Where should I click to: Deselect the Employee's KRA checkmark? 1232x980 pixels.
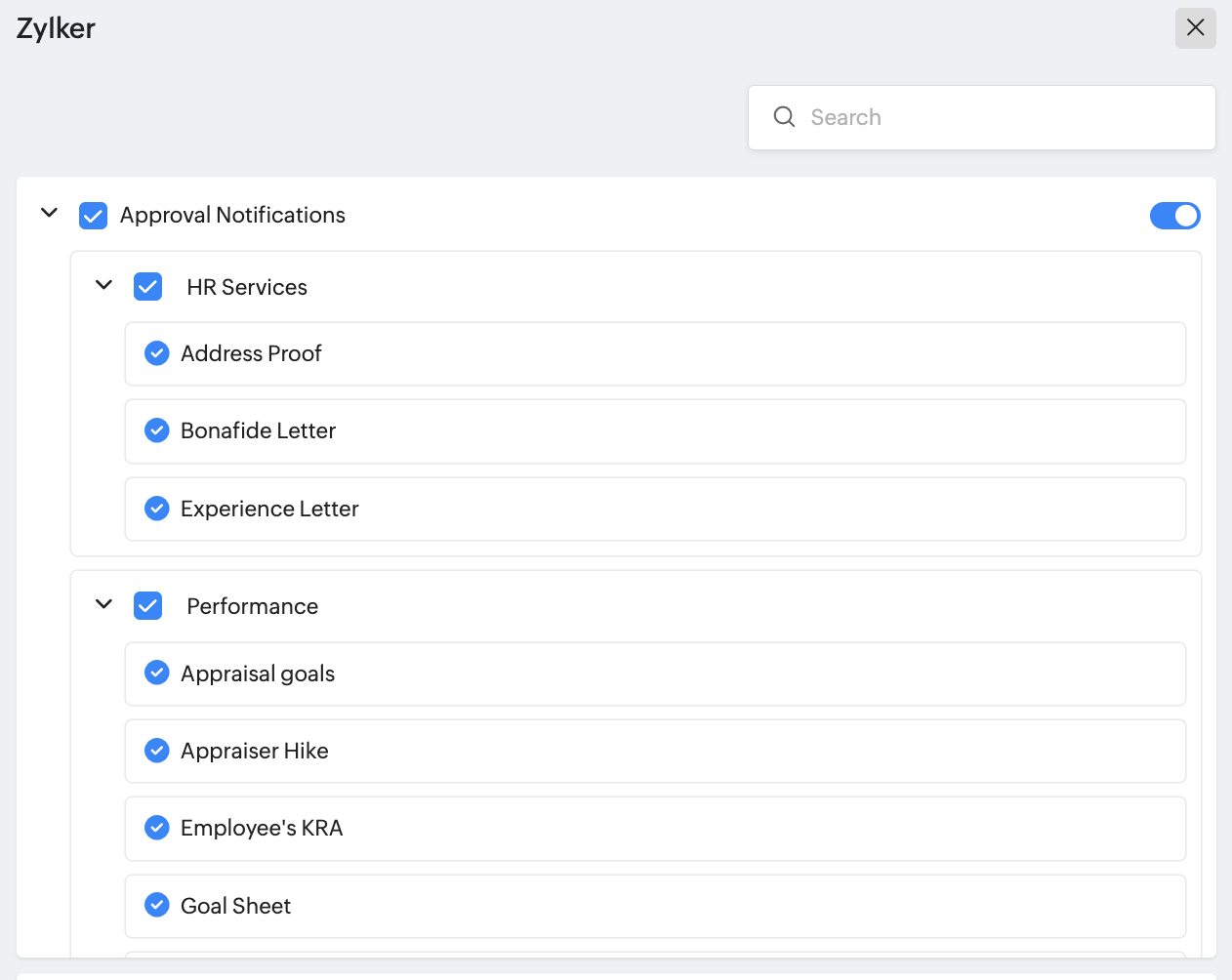click(157, 828)
